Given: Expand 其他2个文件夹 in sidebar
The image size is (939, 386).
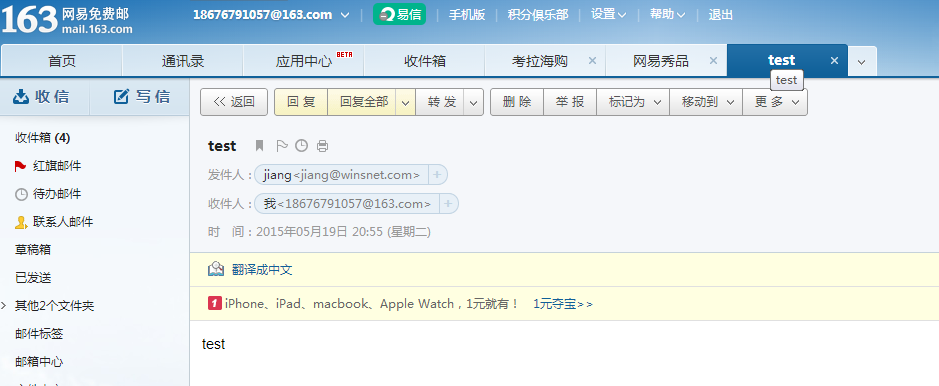Looking at the screenshot, I should click(x=5, y=306).
